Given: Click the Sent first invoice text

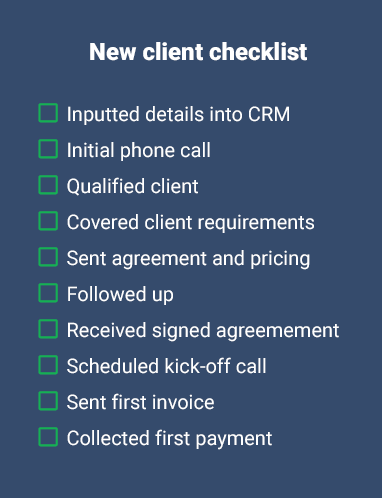Looking at the screenshot, I should point(140,402).
